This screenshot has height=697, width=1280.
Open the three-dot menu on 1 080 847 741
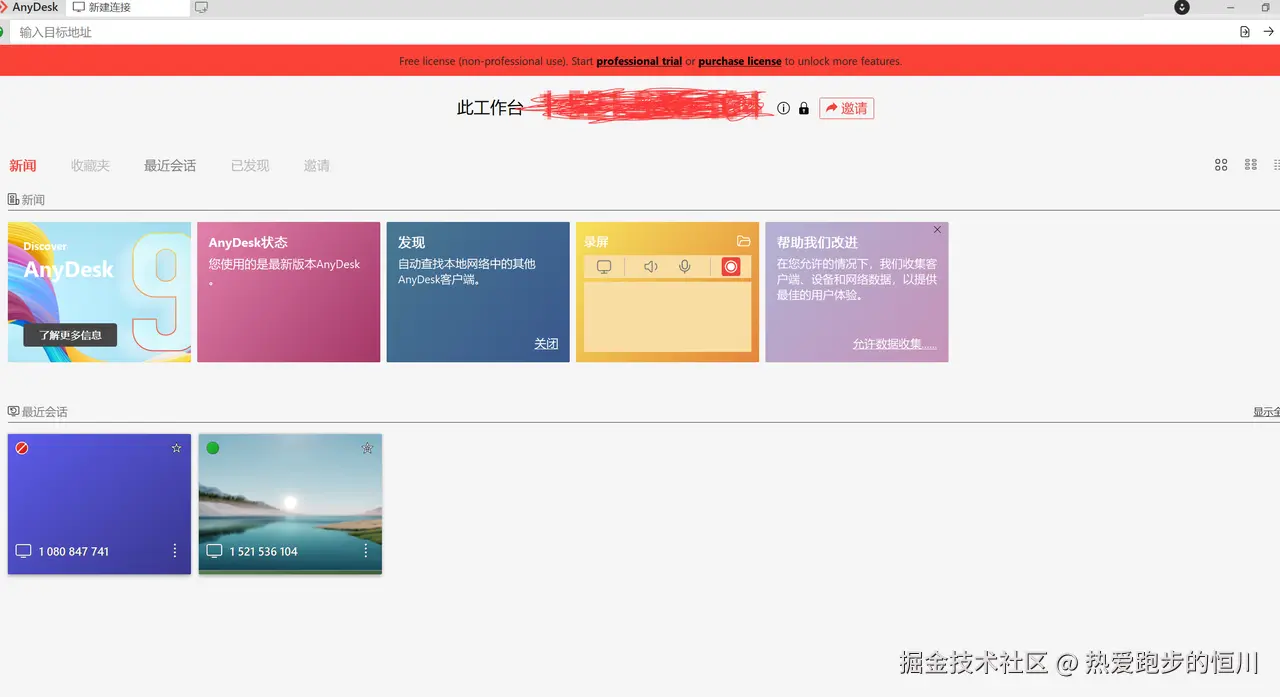pyautogui.click(x=175, y=551)
